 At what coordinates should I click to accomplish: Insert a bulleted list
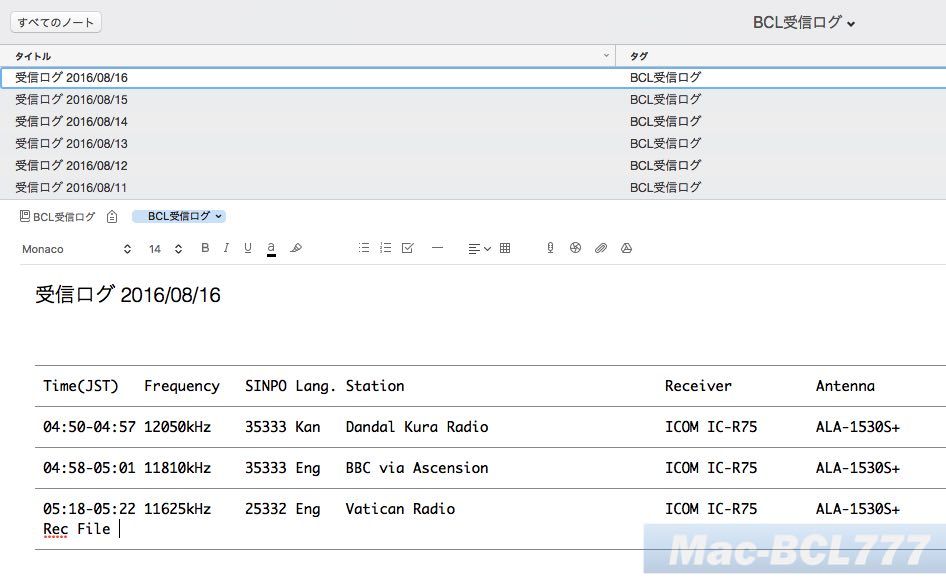(x=364, y=248)
